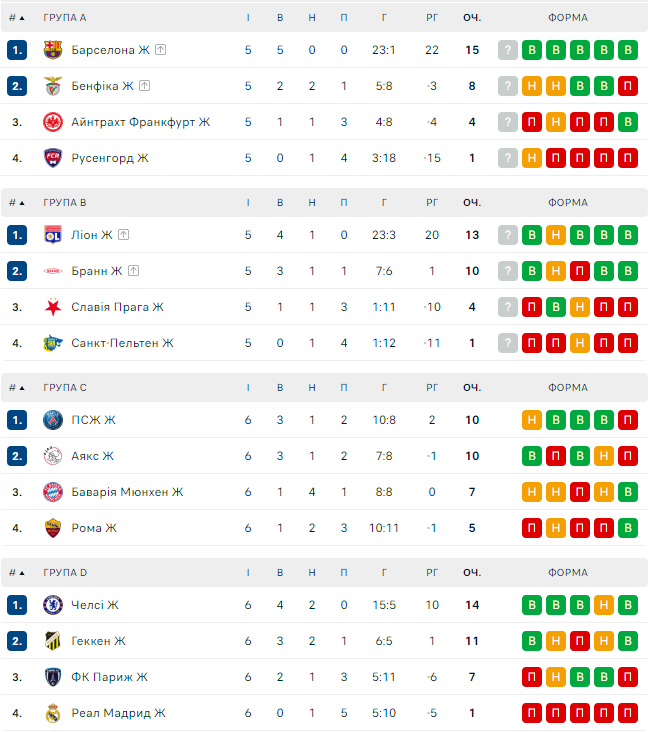Click the Benfica club crest icon
Viewport: 650px width, 732px height.
coord(53,86)
